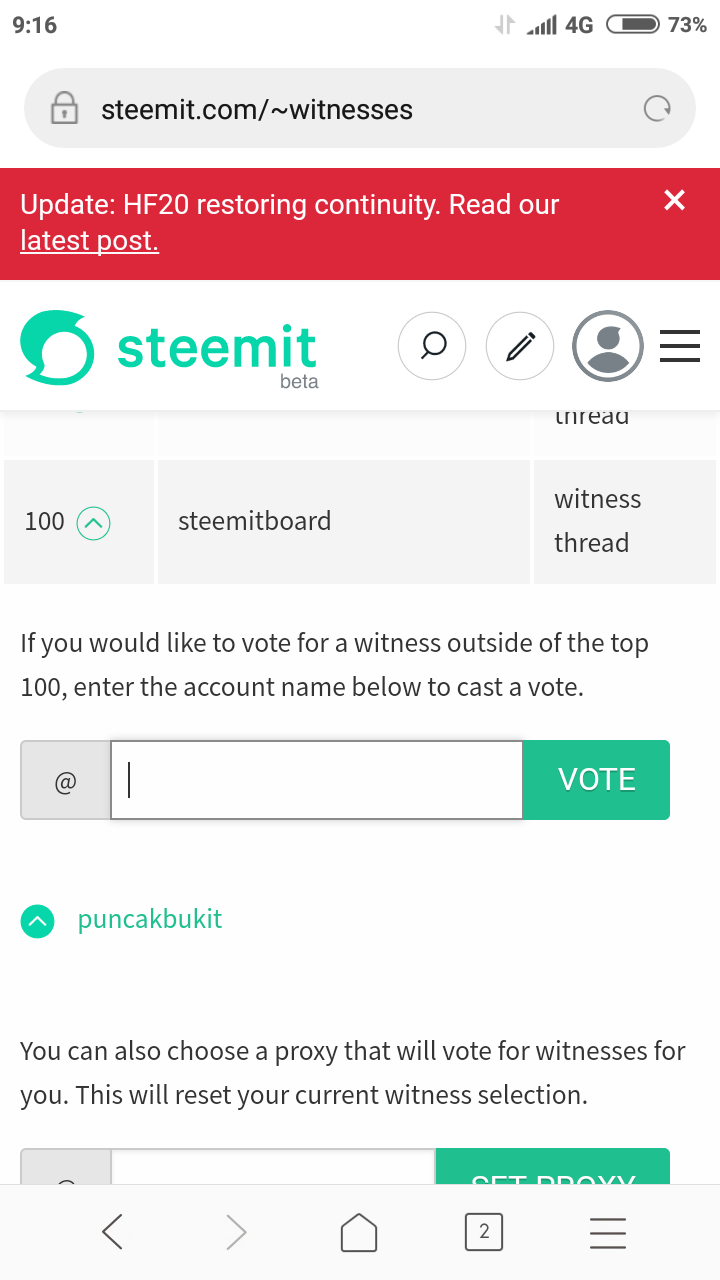
Task: Open the user profile avatar
Action: click(607, 346)
